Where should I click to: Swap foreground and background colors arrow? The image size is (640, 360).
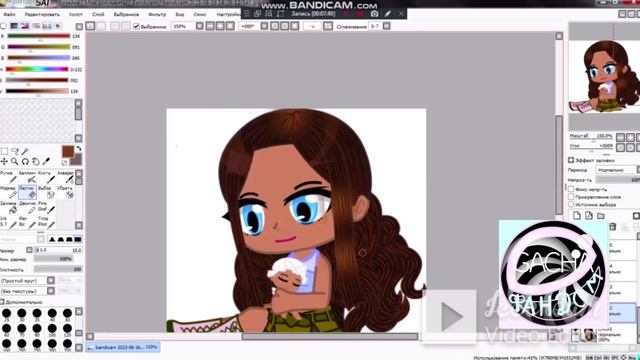pos(78,149)
